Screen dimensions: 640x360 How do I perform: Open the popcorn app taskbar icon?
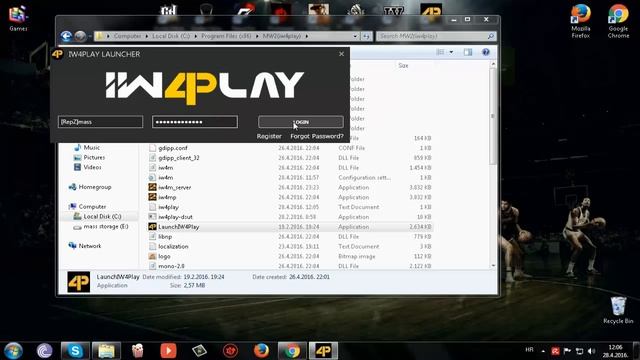coord(138,351)
